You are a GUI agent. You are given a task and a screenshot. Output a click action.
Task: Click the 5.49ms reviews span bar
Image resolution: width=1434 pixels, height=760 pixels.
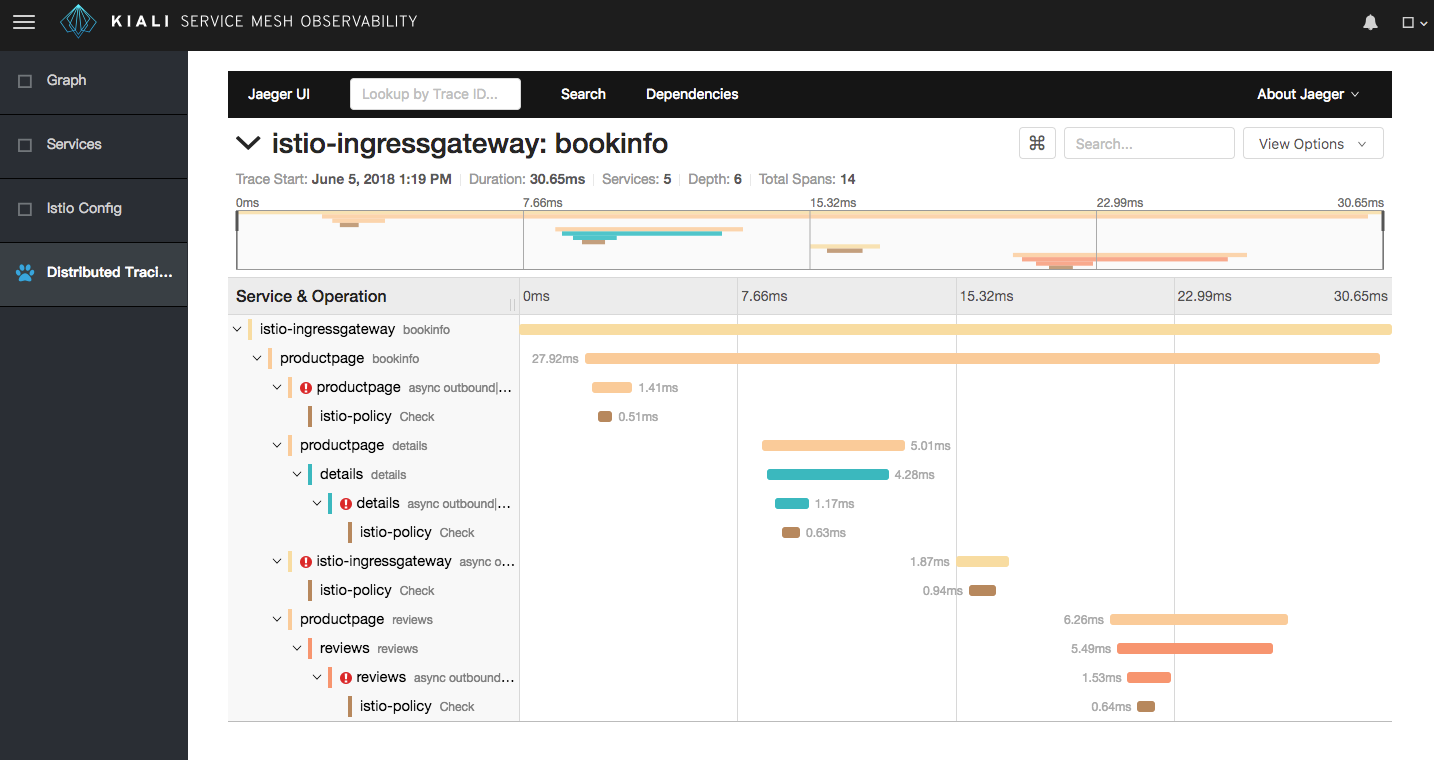tap(1195, 648)
